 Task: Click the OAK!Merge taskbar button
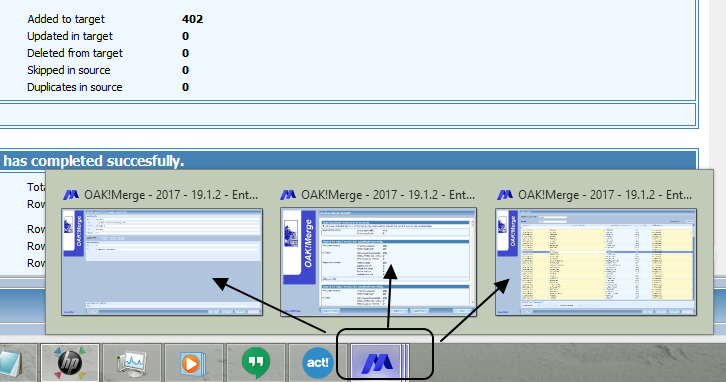[377, 363]
